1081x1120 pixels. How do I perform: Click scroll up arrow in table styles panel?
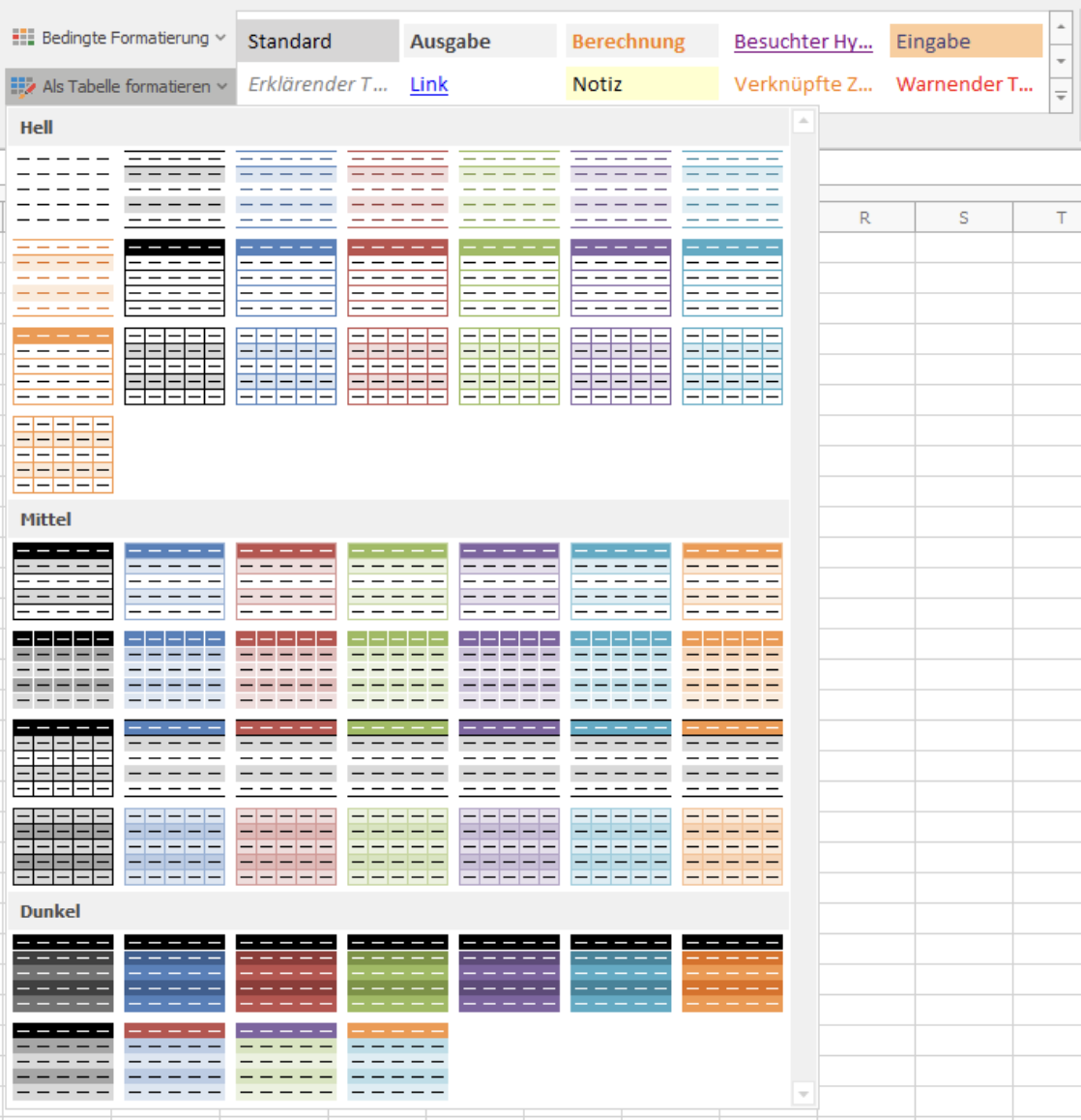click(803, 122)
